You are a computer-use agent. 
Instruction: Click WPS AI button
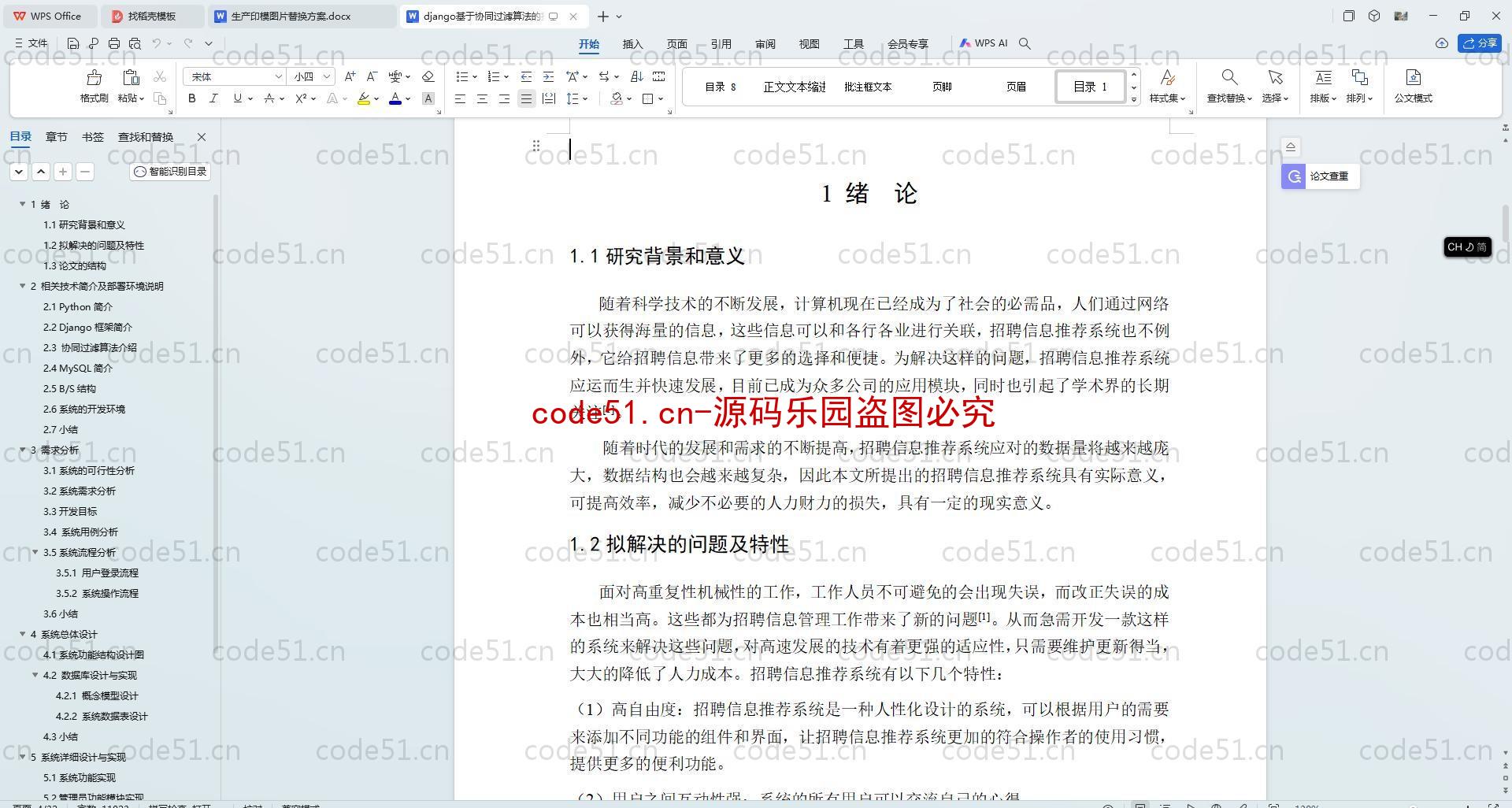click(984, 43)
